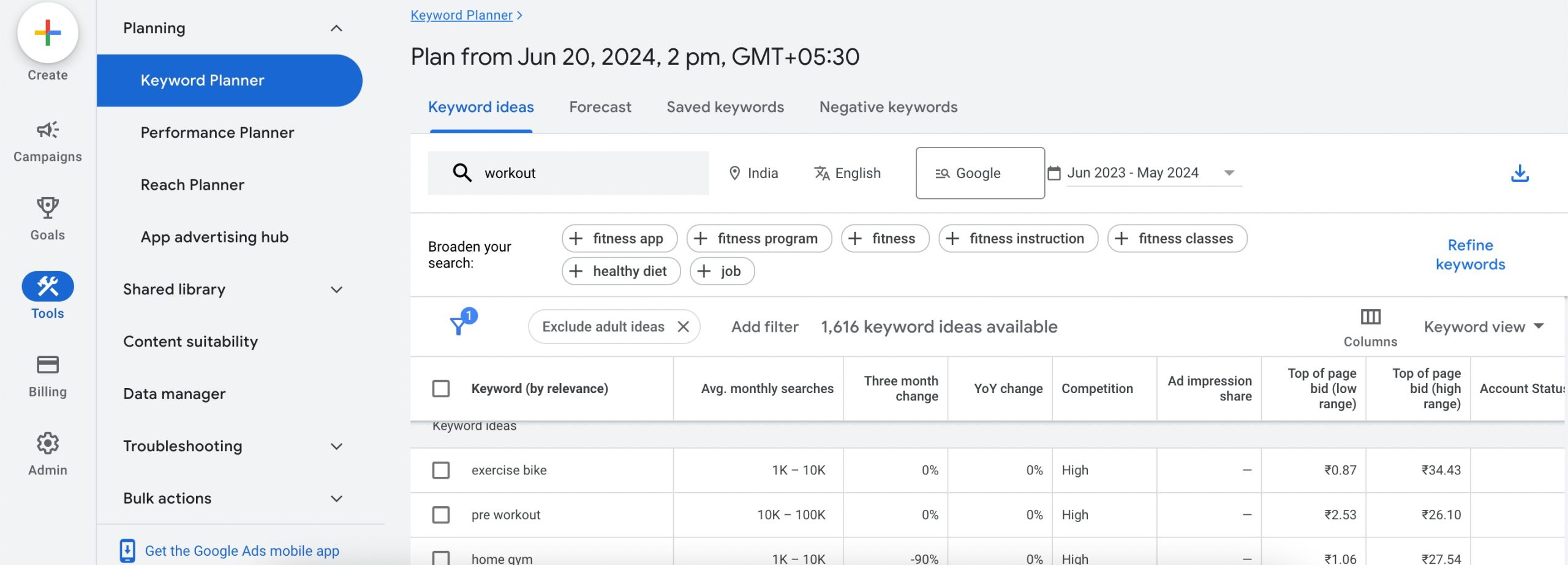Expand Bulk actions section
Viewport: 1568px width, 565px height.
pyautogui.click(x=336, y=498)
